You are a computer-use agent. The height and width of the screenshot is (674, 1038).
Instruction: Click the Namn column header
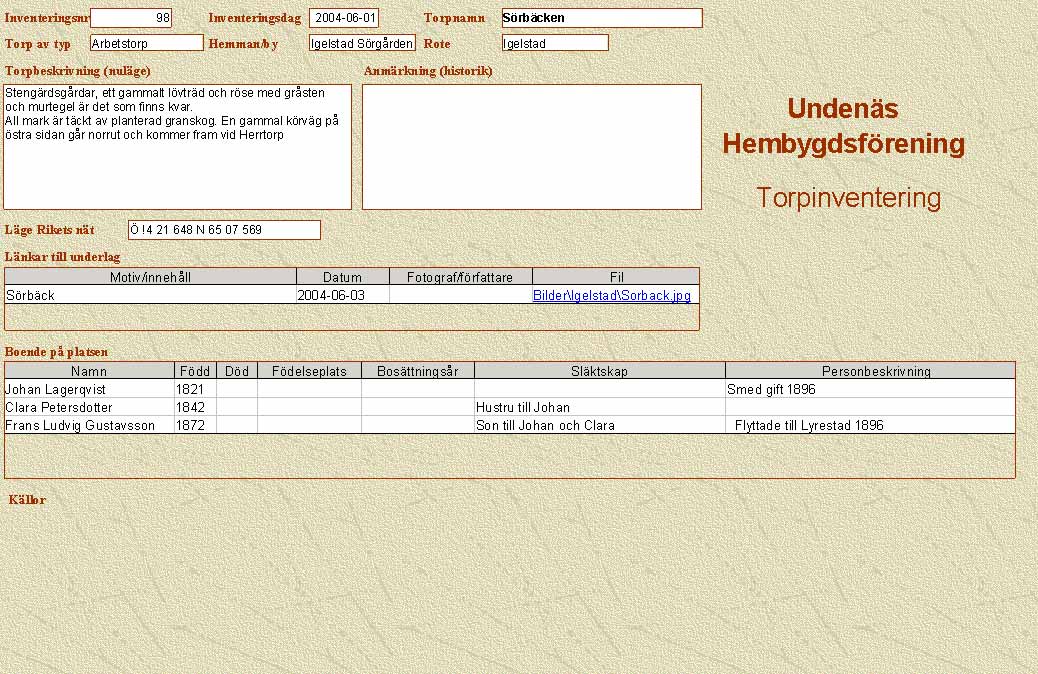[x=89, y=371]
